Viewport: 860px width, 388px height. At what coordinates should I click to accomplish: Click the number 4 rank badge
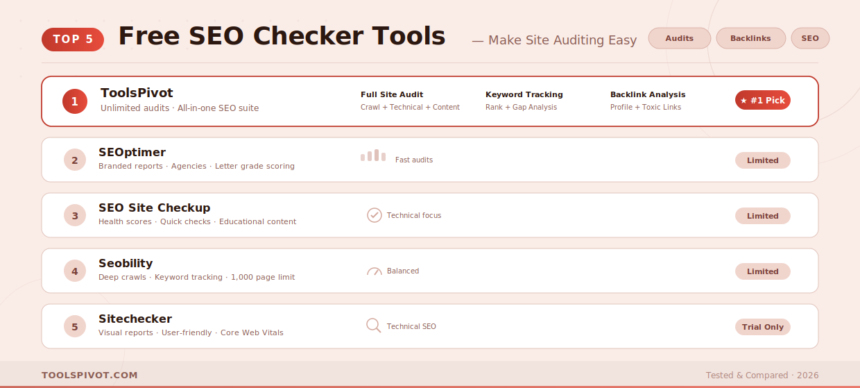(x=75, y=271)
